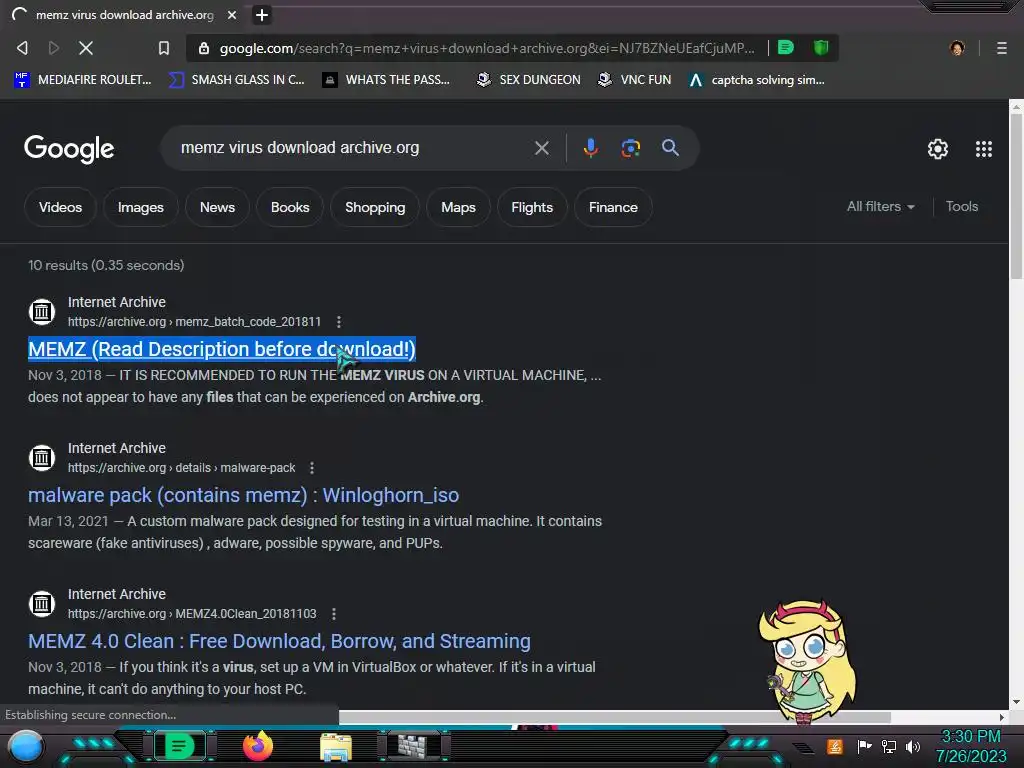The width and height of the screenshot is (1024, 768).
Task: Open the green speech-bubble extension icon
Action: [x=786, y=47]
